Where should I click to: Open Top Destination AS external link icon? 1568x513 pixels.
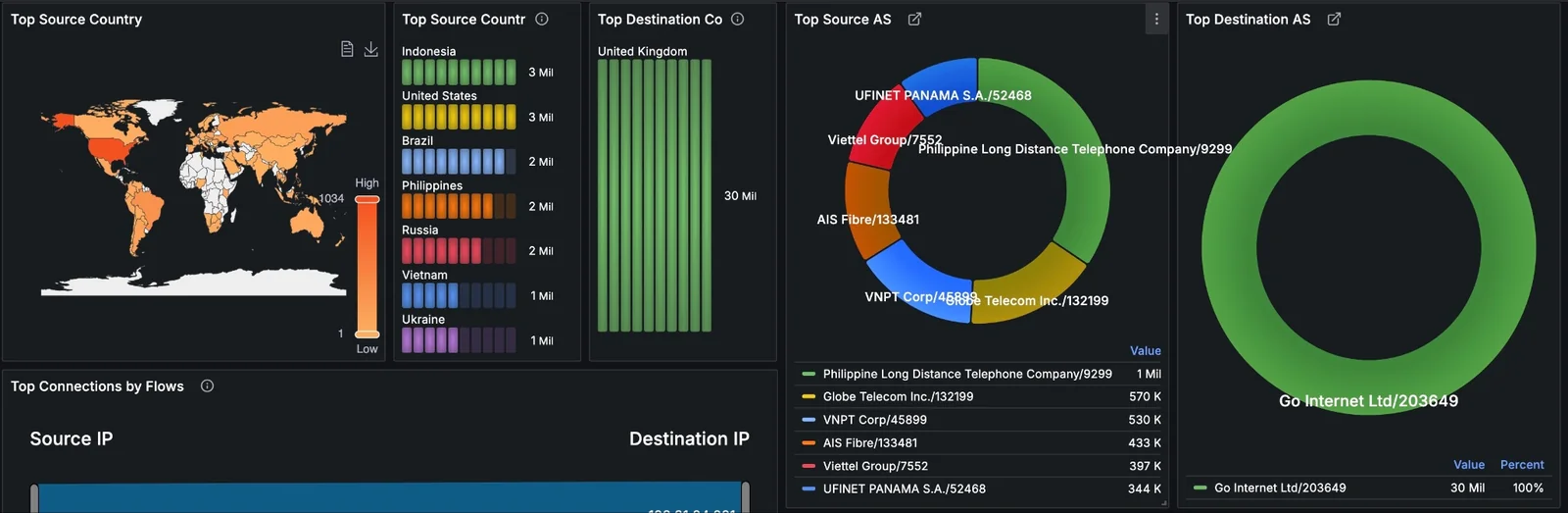1334,19
